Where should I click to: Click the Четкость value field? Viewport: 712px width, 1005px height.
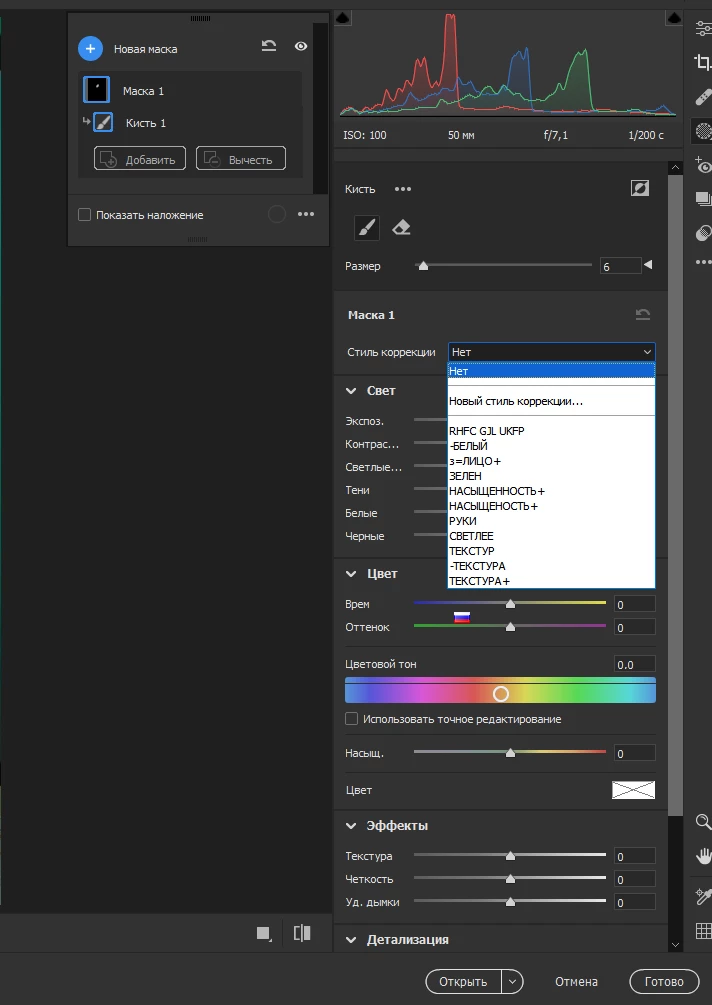[x=634, y=879]
